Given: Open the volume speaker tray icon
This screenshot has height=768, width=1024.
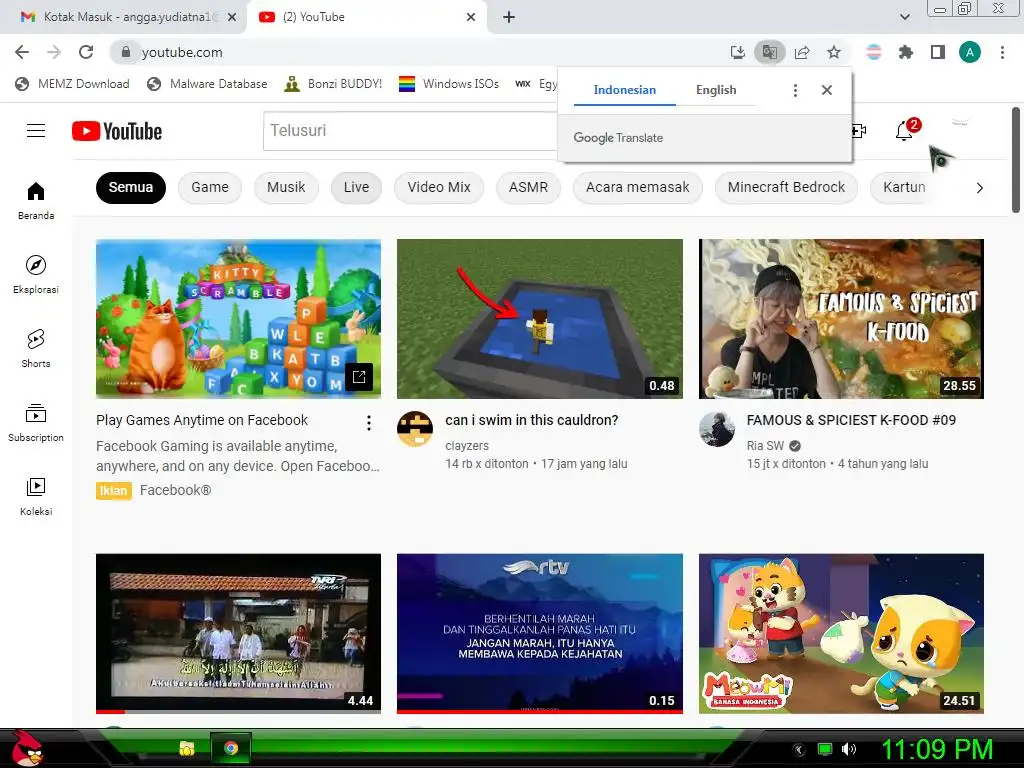Looking at the screenshot, I should pyautogui.click(x=848, y=749).
